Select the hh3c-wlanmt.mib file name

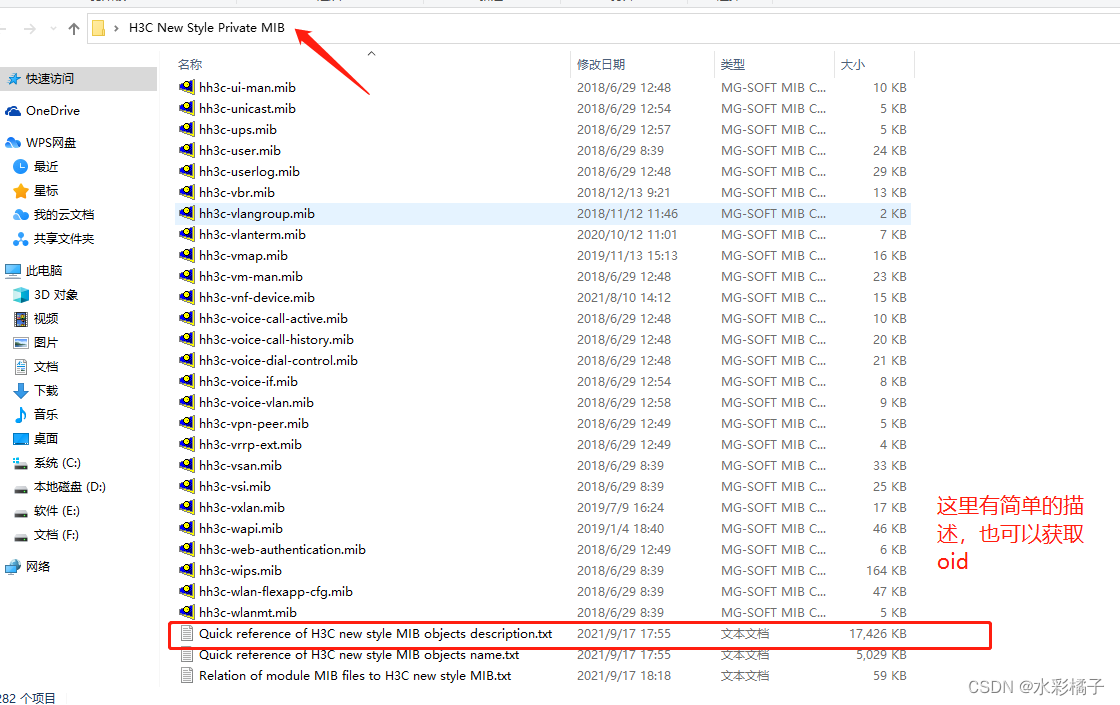[248, 612]
